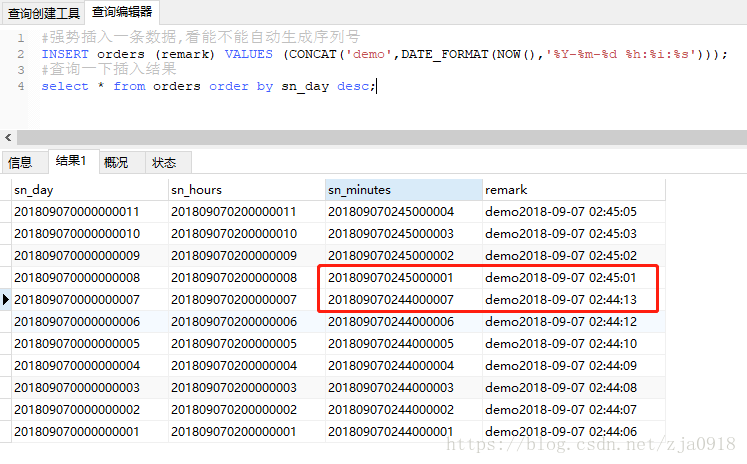Click the horizontal scrollbar track under the editor
Image resolution: width=747 pixels, height=464 pixels.
point(382,138)
